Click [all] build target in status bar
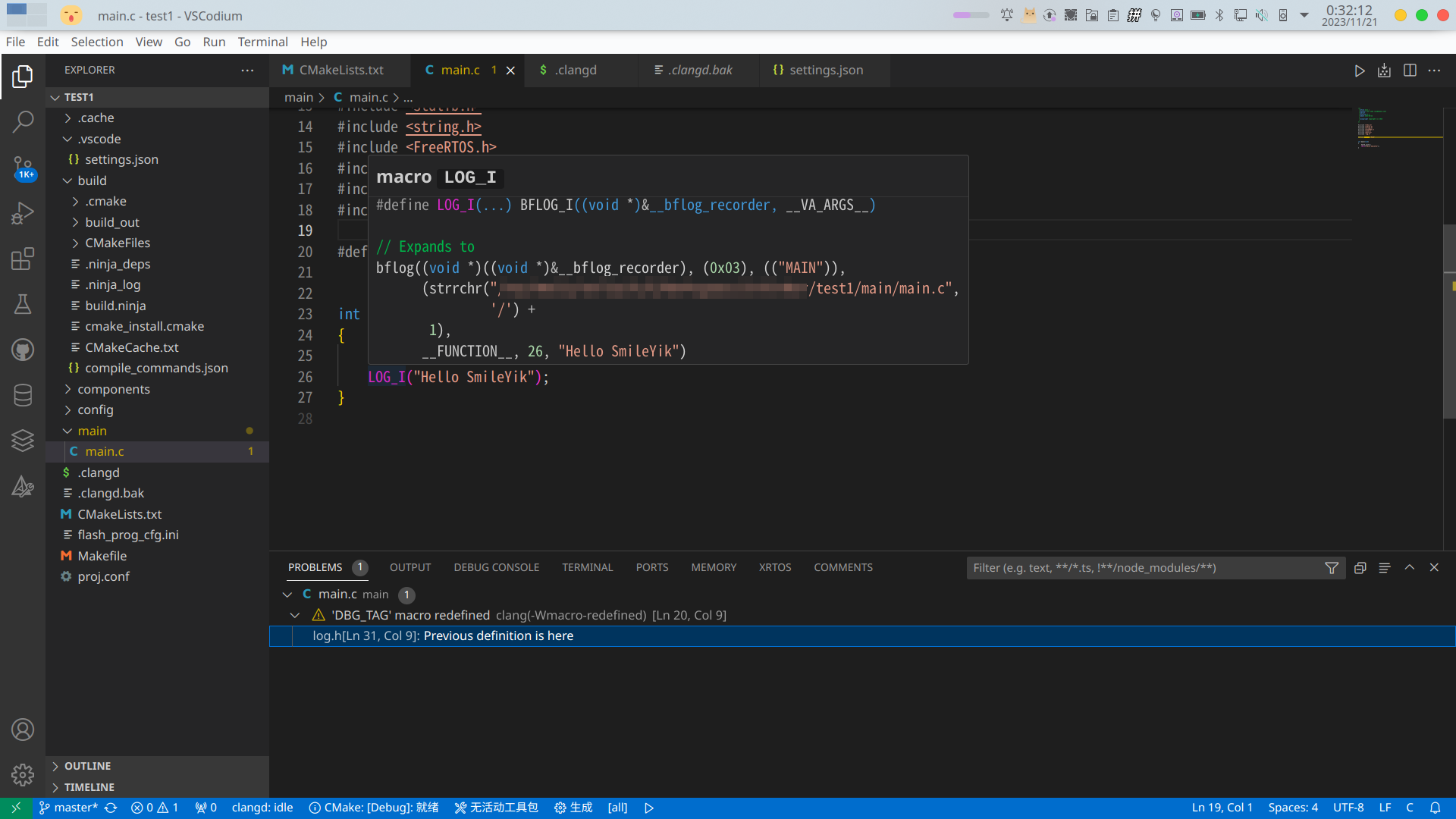The width and height of the screenshot is (1456, 819). pos(617,808)
